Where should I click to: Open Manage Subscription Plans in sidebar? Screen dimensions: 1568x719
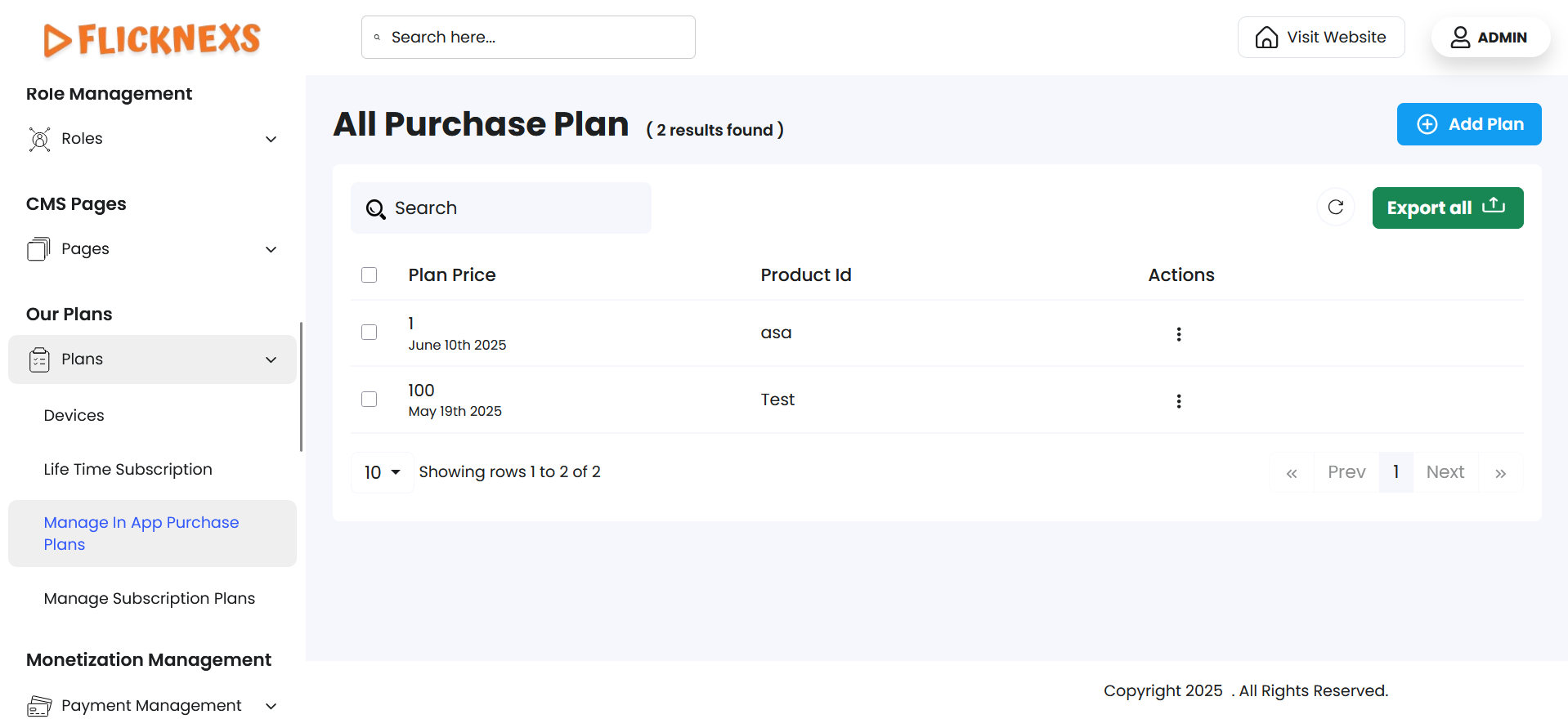coord(150,599)
